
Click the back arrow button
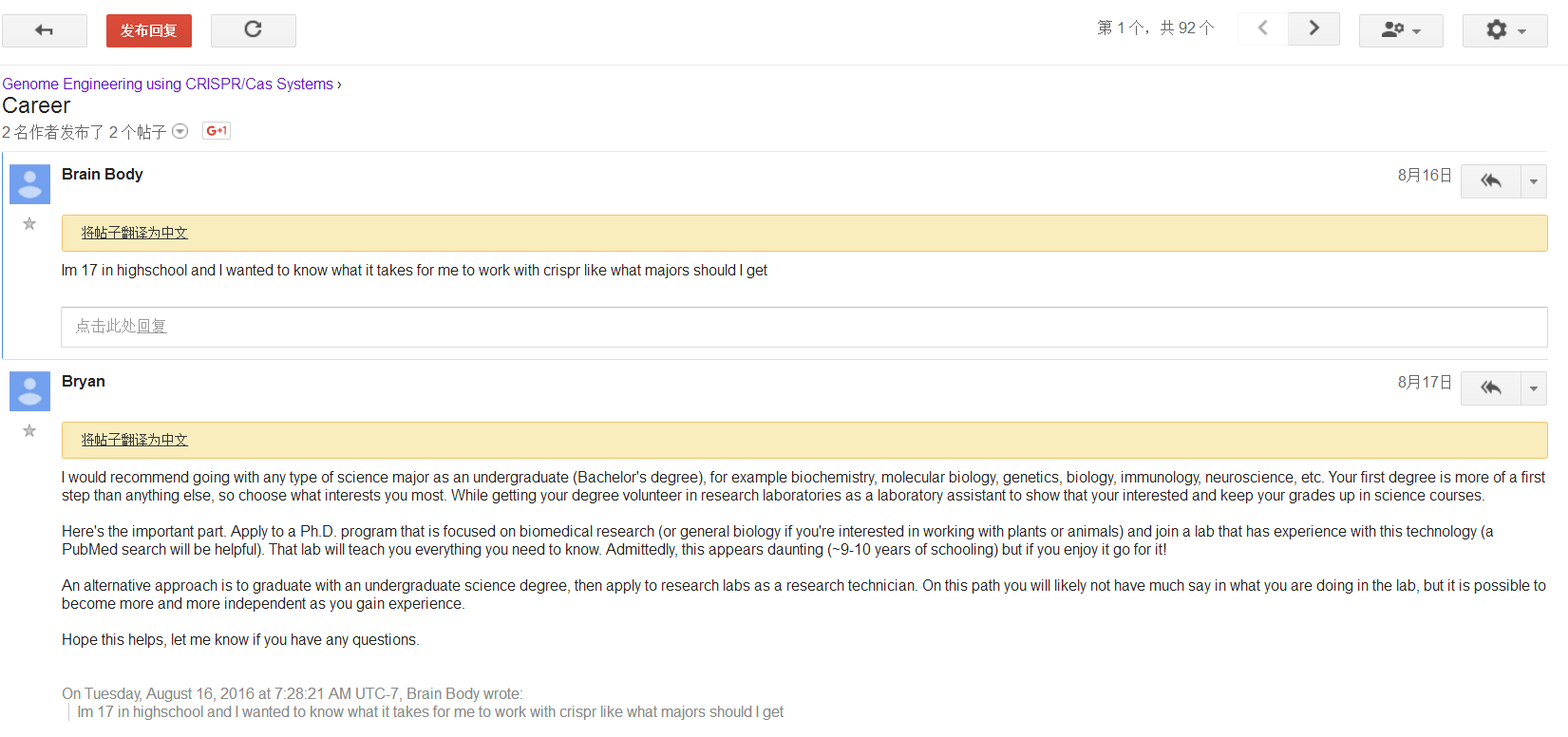44,30
